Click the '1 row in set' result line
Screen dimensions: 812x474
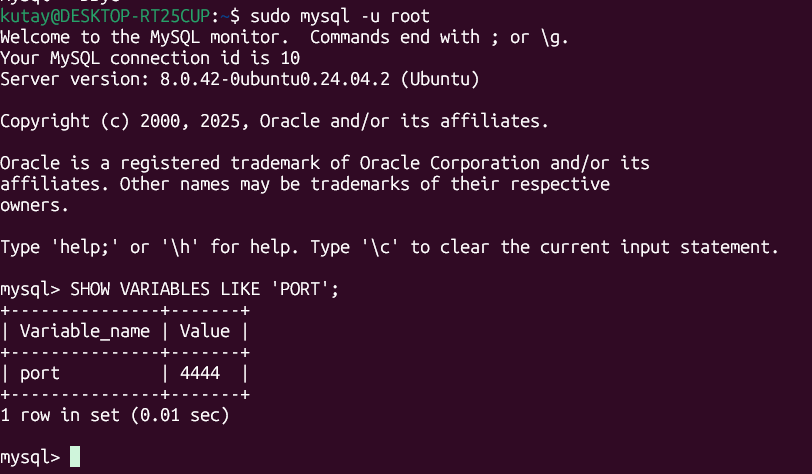tap(60, 415)
